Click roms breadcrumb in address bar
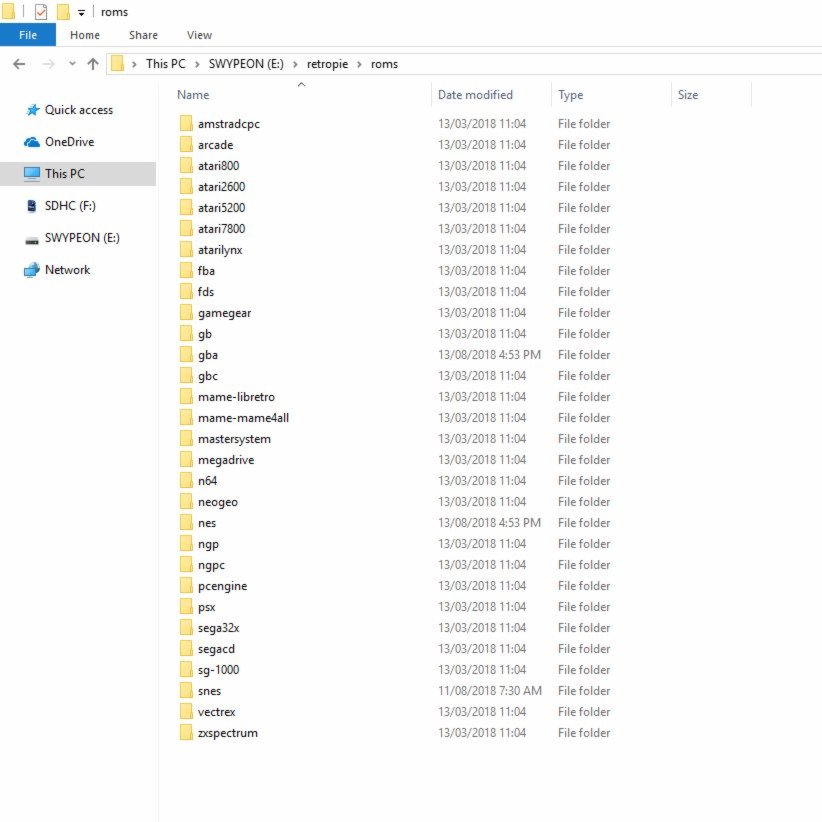The image size is (822, 822). tap(384, 64)
